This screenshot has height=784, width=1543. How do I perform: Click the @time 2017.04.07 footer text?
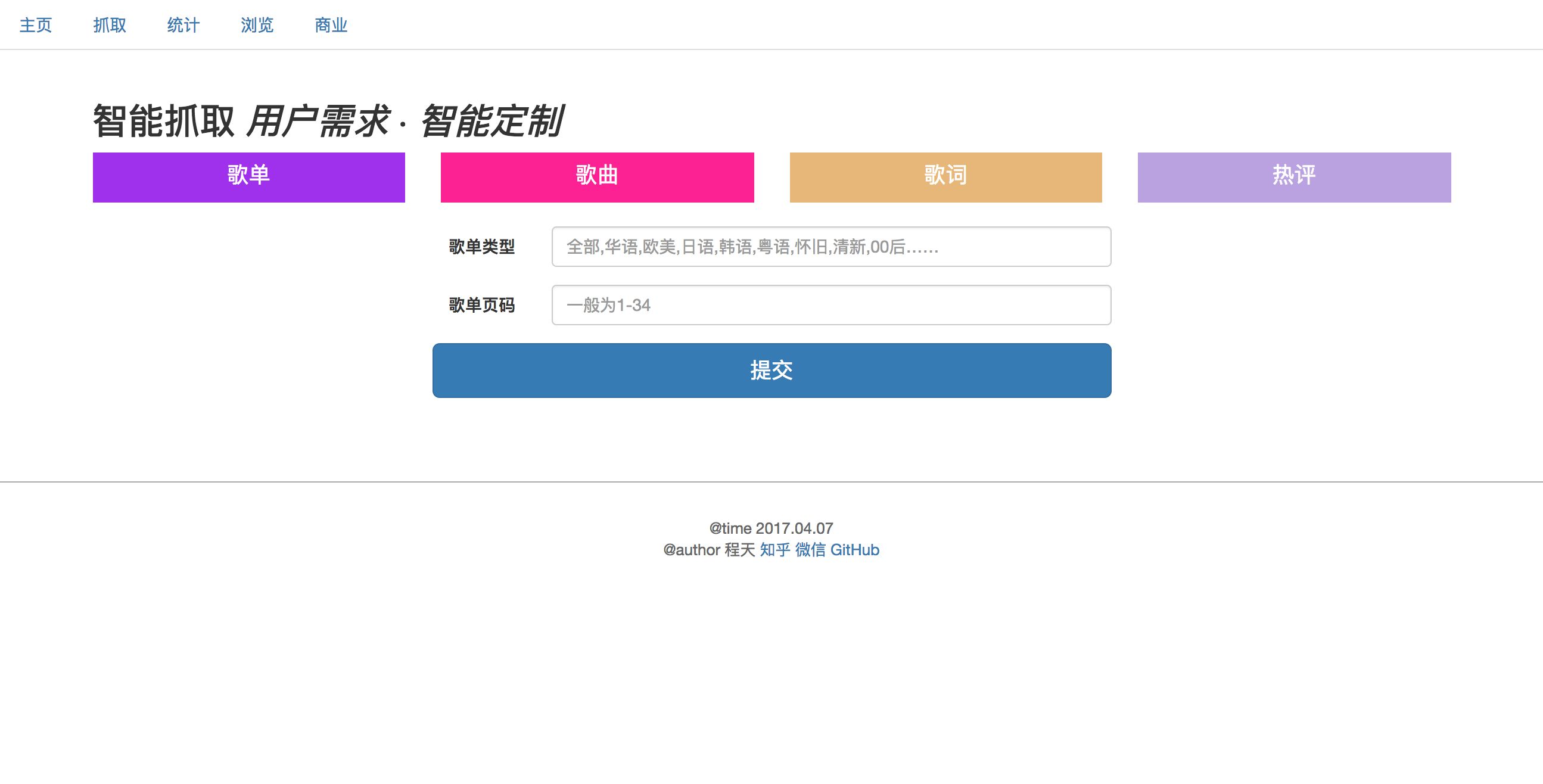(771, 528)
